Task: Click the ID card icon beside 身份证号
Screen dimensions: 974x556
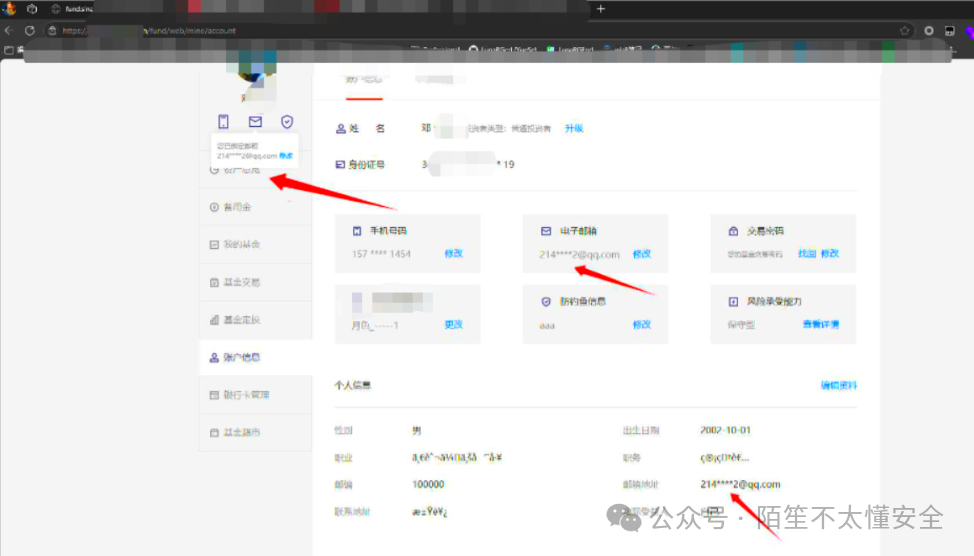Action: coord(340,165)
